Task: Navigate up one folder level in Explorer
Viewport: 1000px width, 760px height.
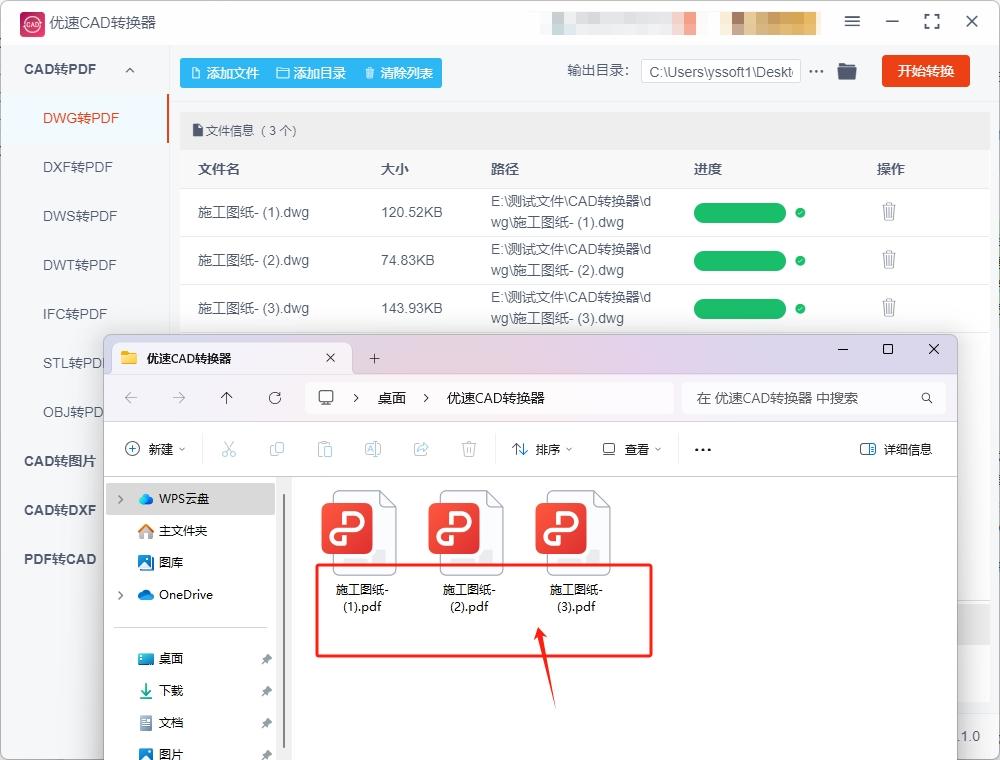Action: pyautogui.click(x=227, y=397)
